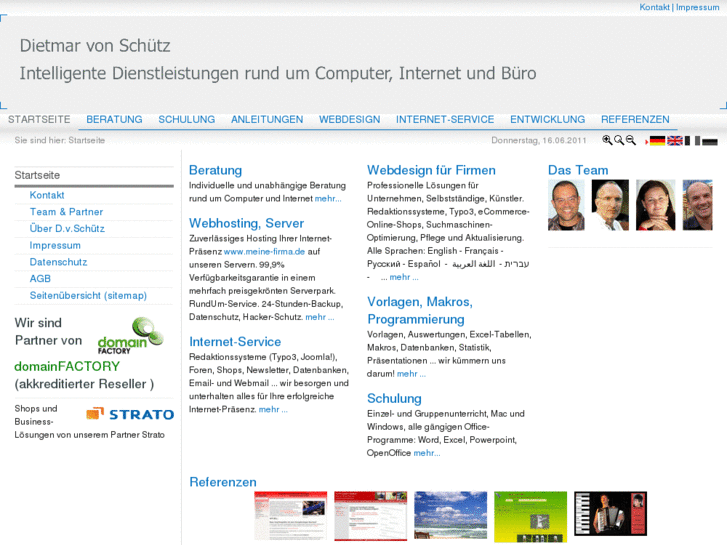This screenshot has width=727, height=545.
Task: Open Datenschutz in the sidebar
Action: click(58, 262)
